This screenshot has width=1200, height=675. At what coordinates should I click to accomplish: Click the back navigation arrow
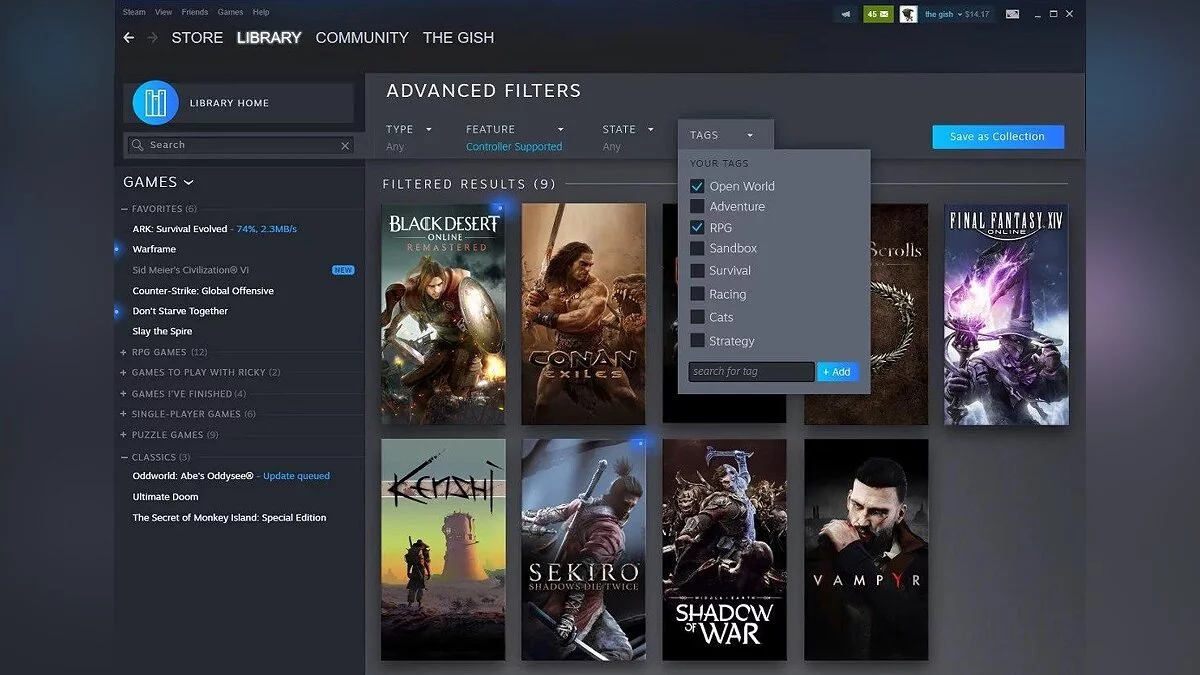pos(129,38)
